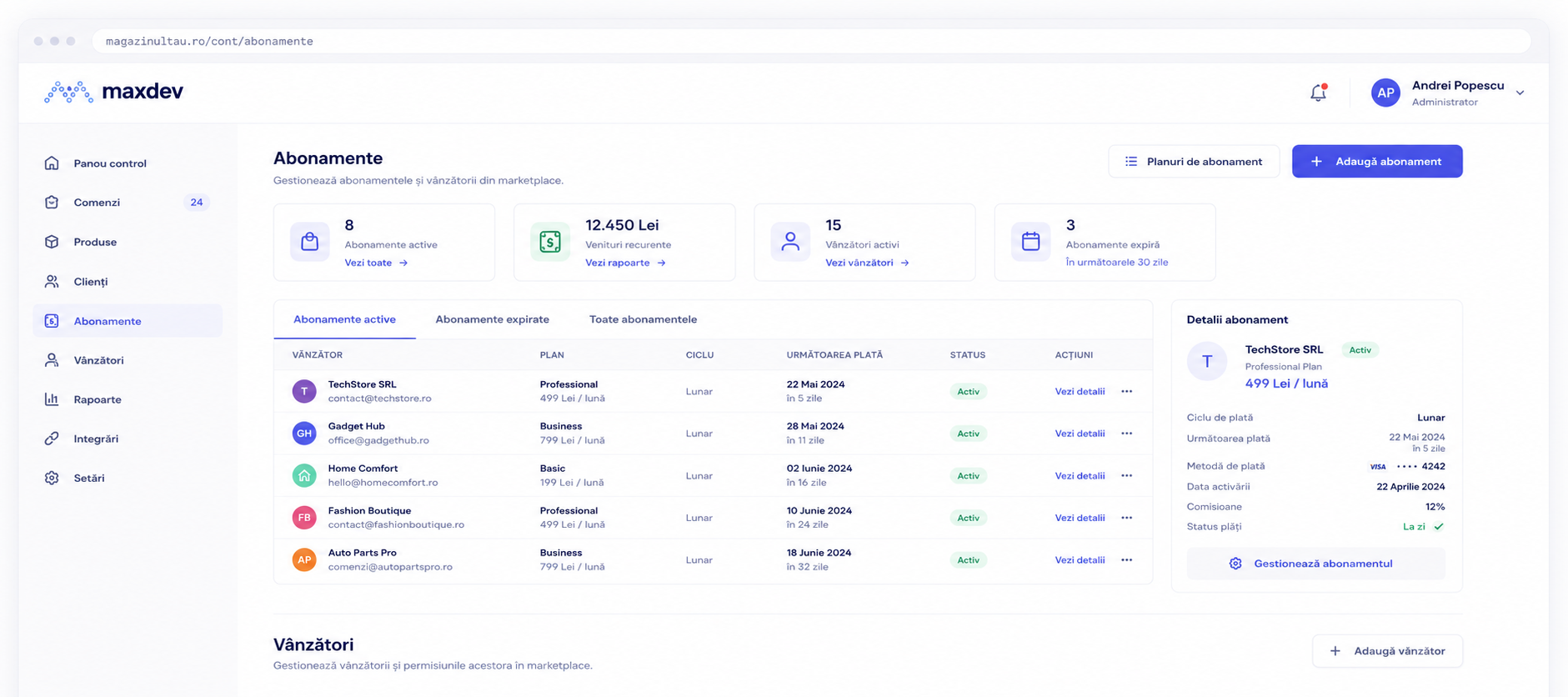Click the VÂNZĂTOR column header
The width and height of the screenshot is (1568, 697).
coord(318,355)
